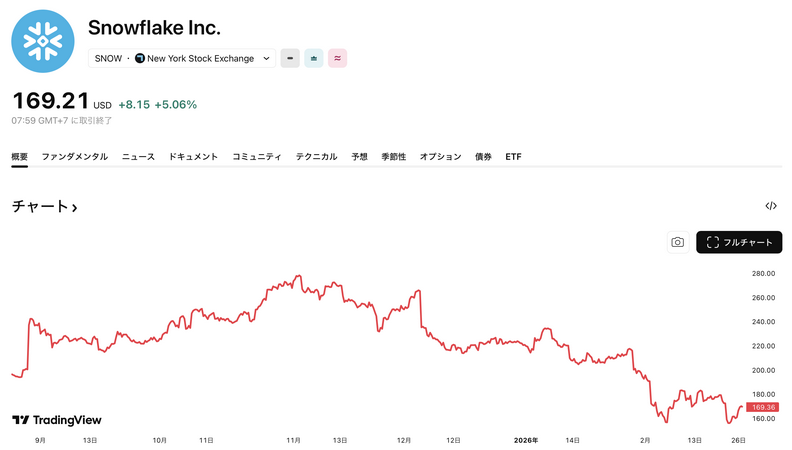
Task: Open the ニュース tab
Action: (x=138, y=157)
